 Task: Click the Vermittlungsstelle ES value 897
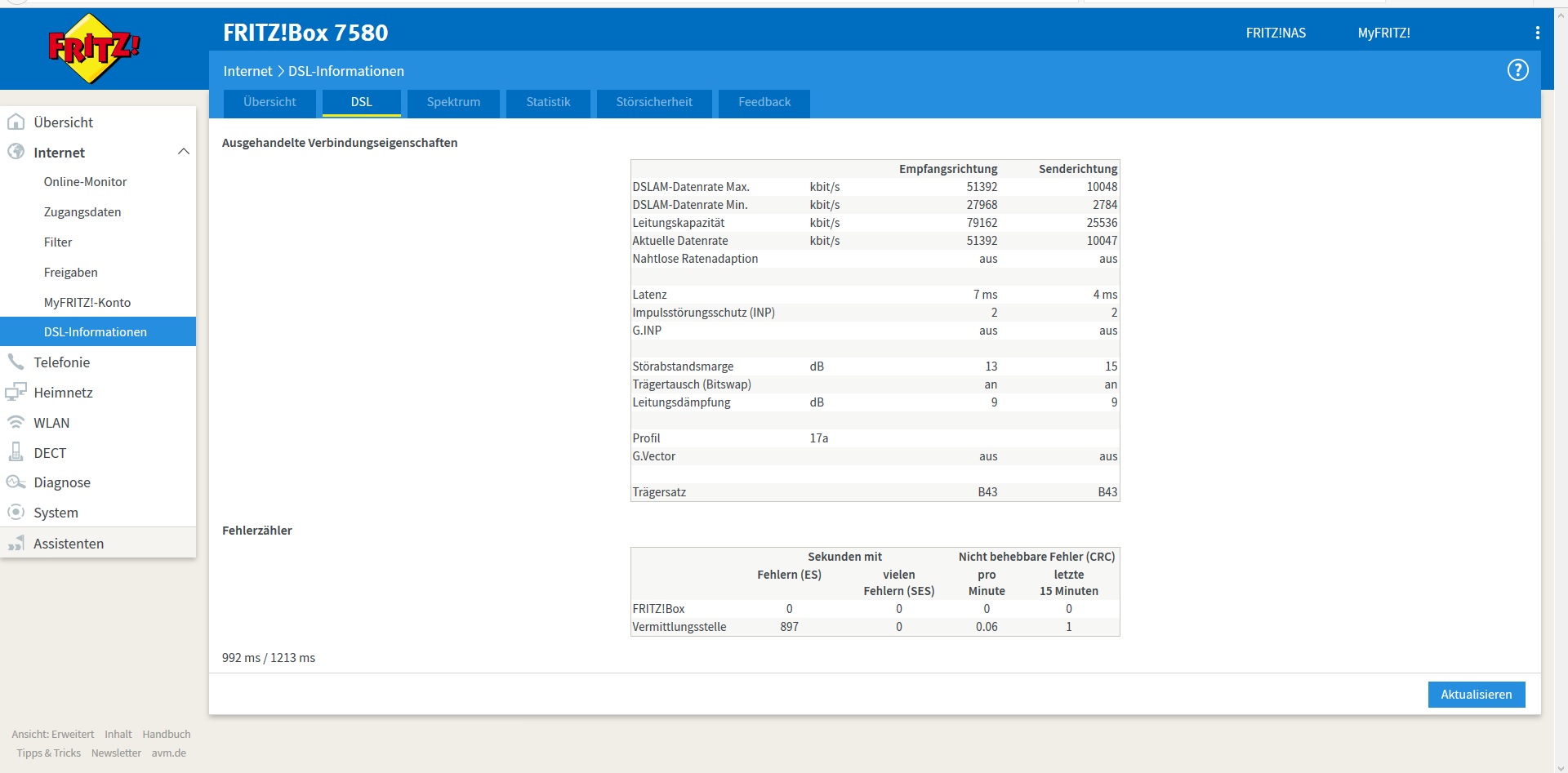pos(789,627)
